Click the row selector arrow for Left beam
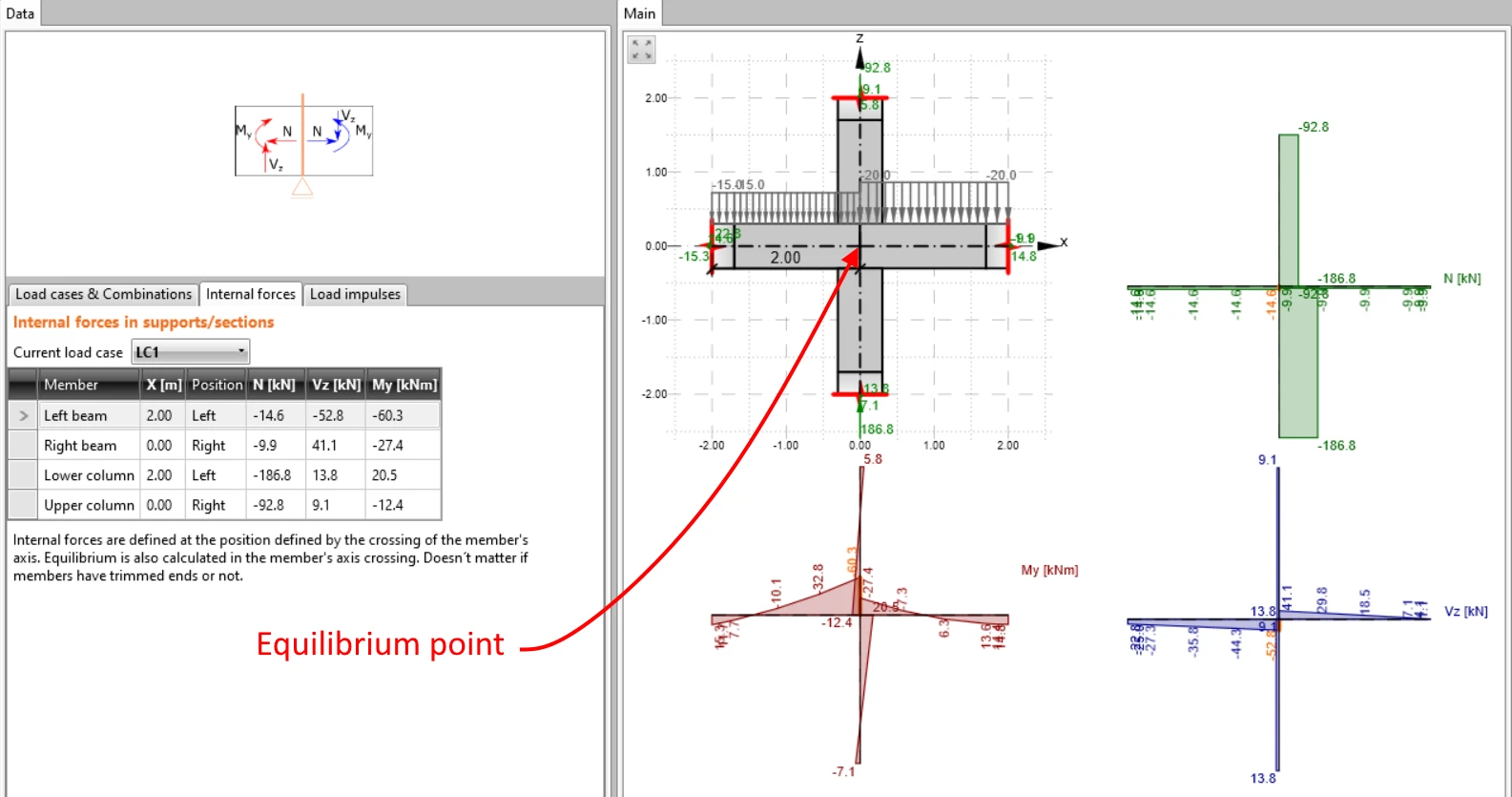Screen dimensions: 1512x797 point(23,415)
